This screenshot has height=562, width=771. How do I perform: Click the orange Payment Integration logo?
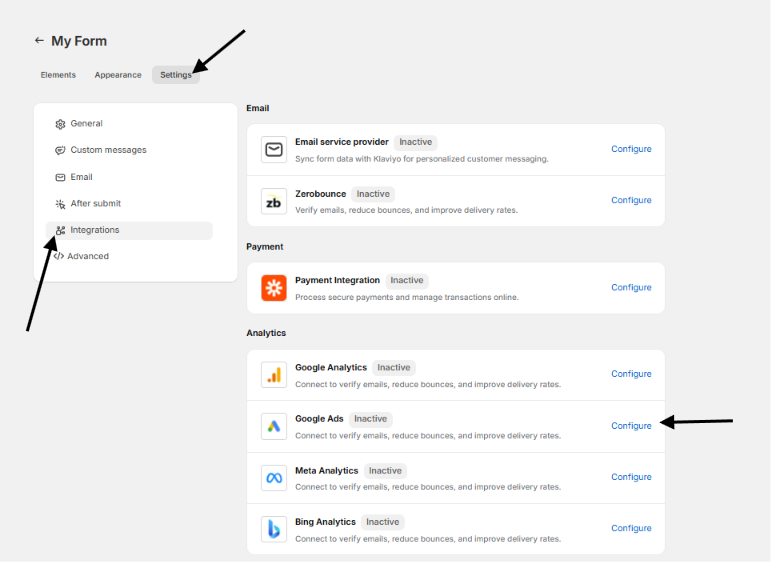[274, 288]
